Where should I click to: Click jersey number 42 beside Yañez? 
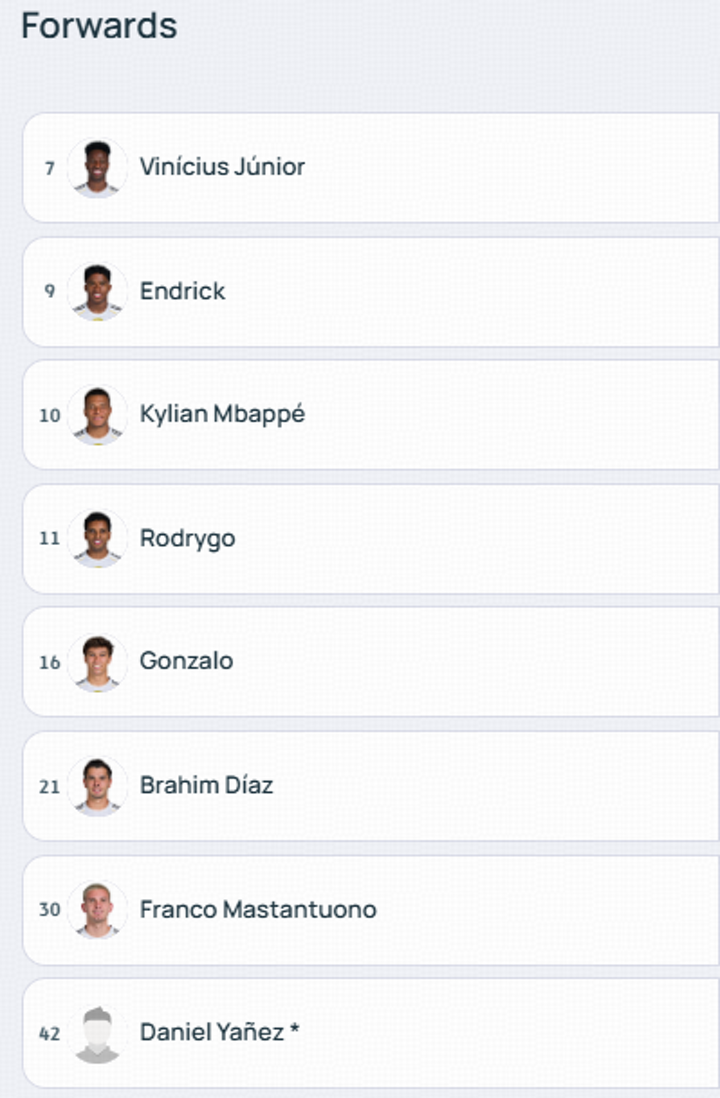[49, 1034]
